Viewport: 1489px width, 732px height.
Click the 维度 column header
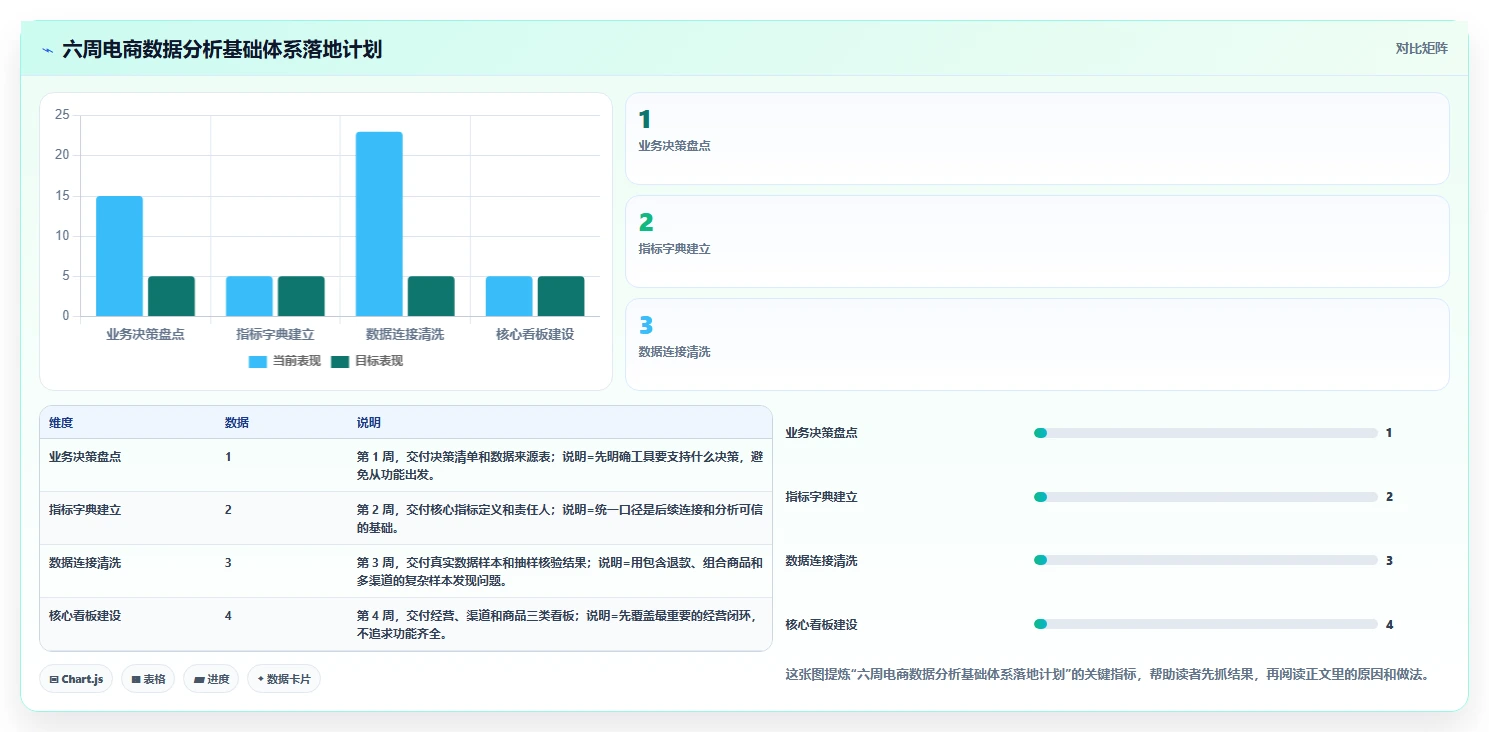tap(61, 423)
